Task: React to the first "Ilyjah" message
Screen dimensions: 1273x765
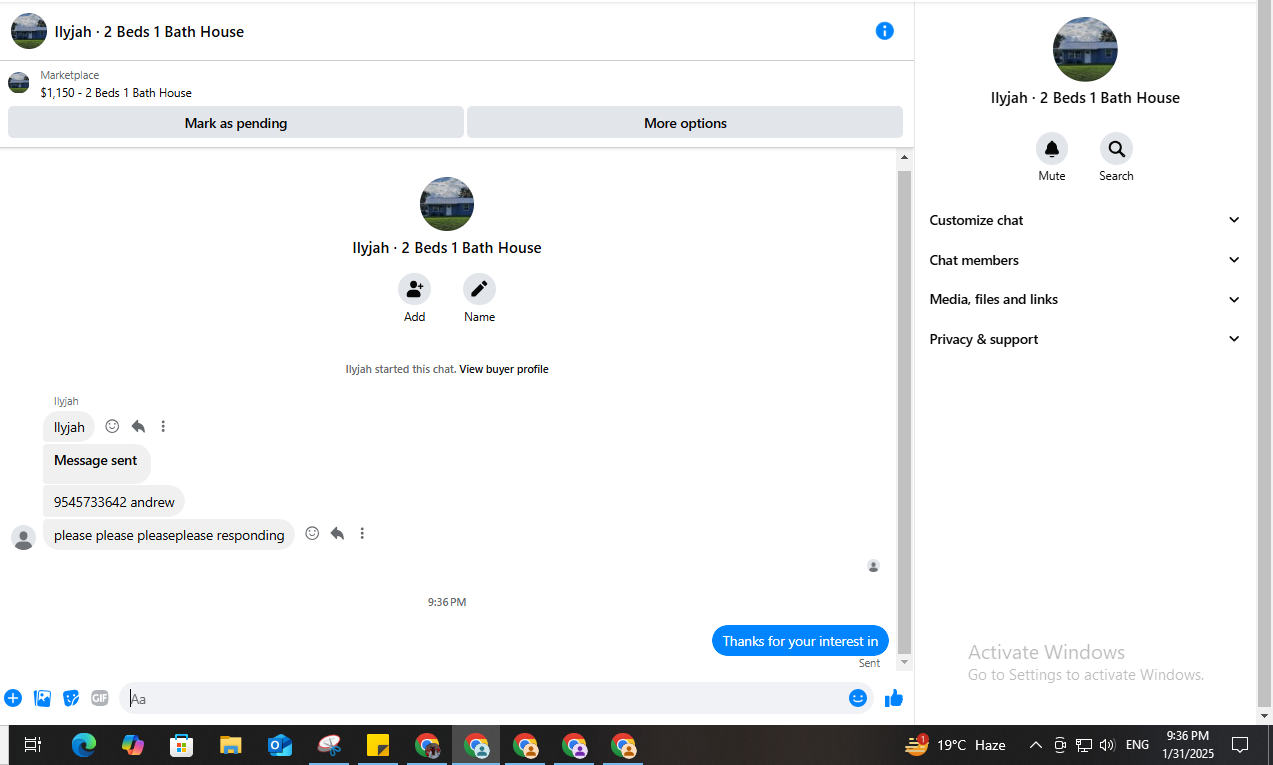Action: click(112, 426)
